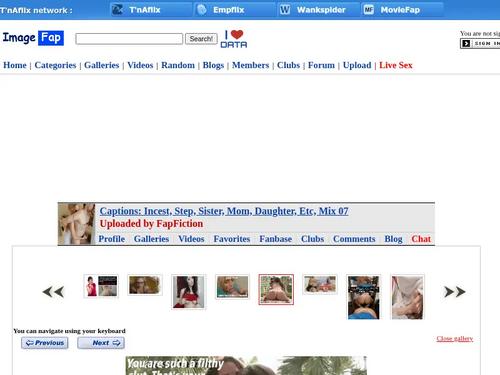500x375 pixels.
Task: Open the Empflix network icon
Action: click(x=202, y=10)
